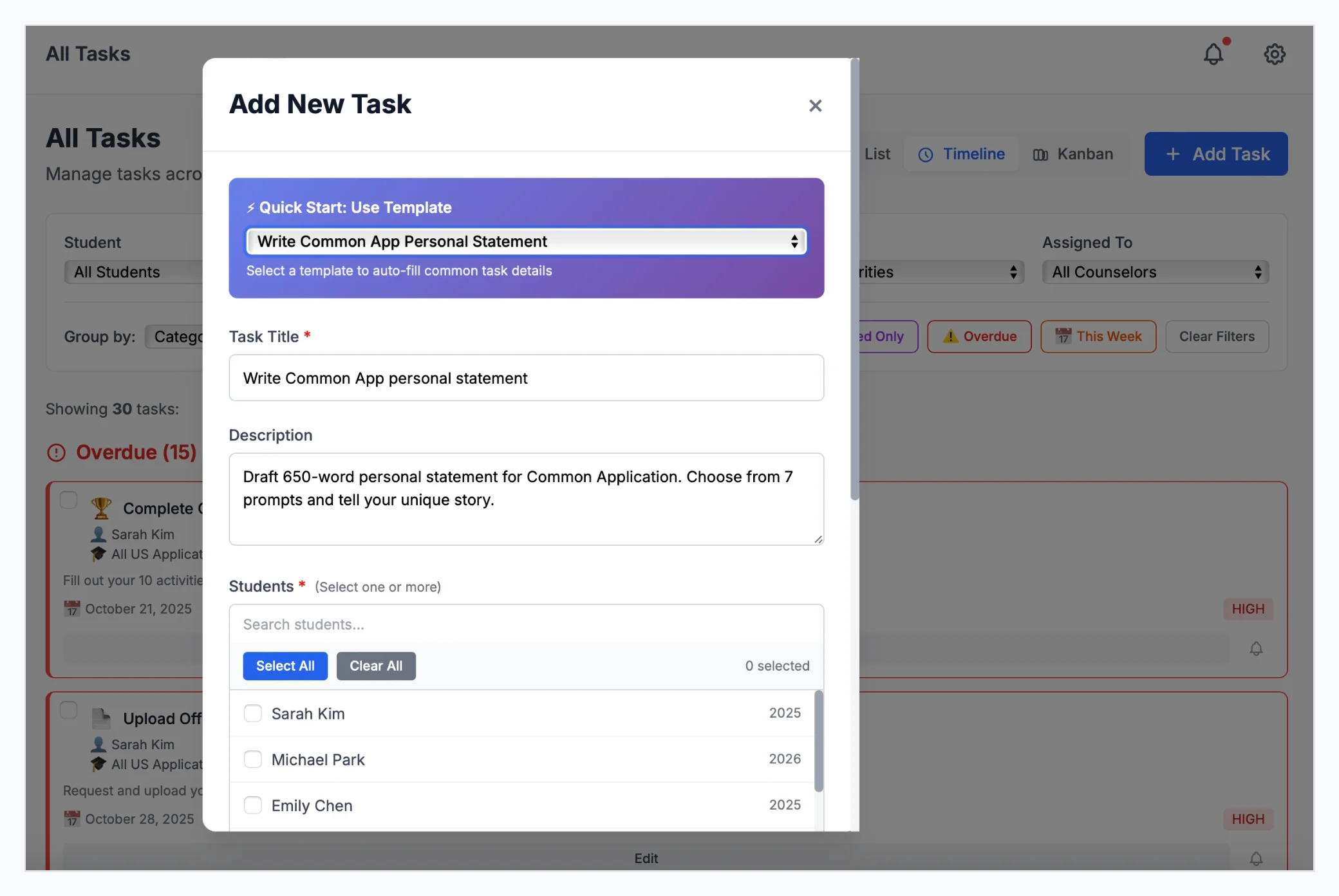Click Sarah Kim's person icon
1339x896 pixels.
click(x=98, y=534)
